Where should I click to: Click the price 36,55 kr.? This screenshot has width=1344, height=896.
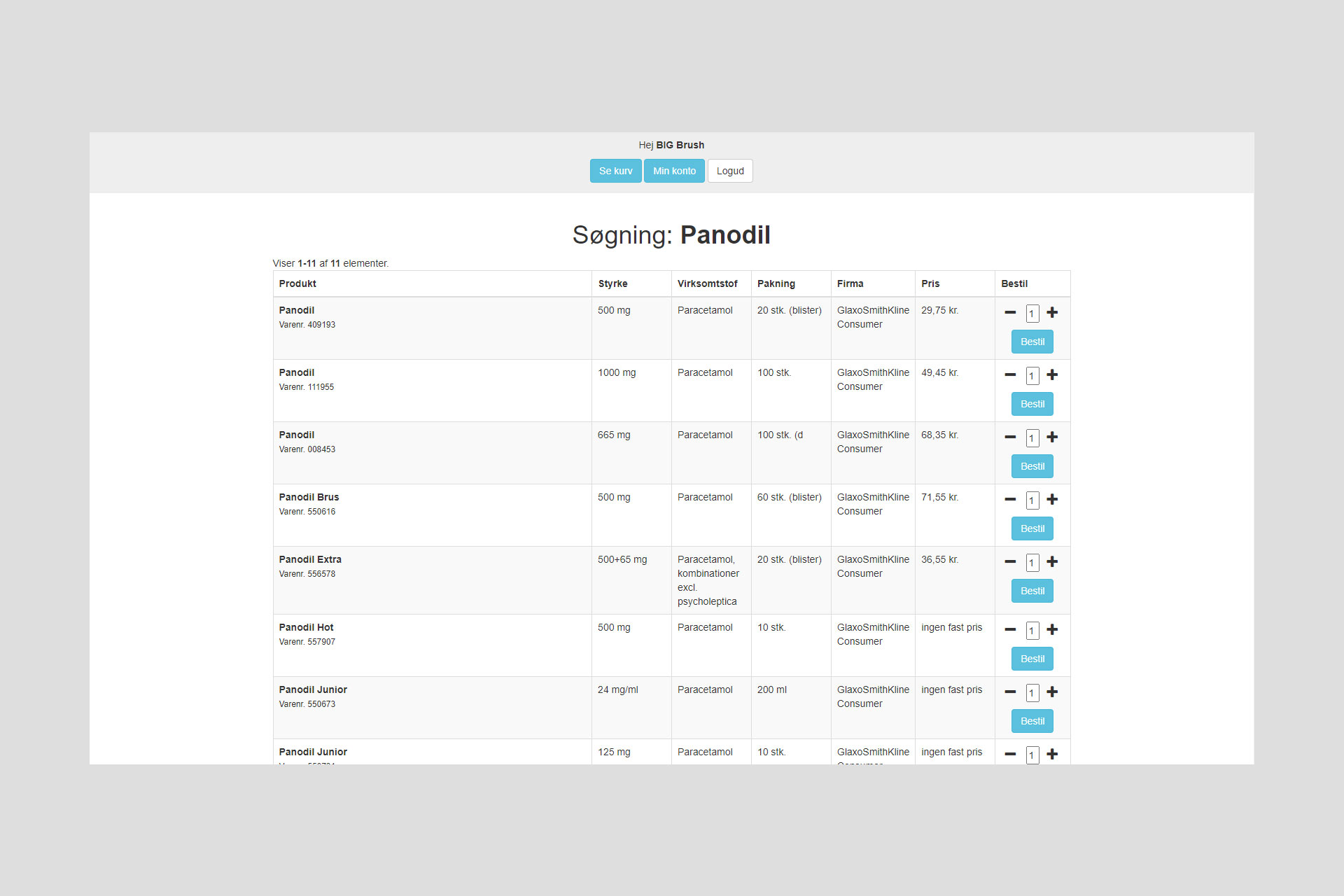939,559
